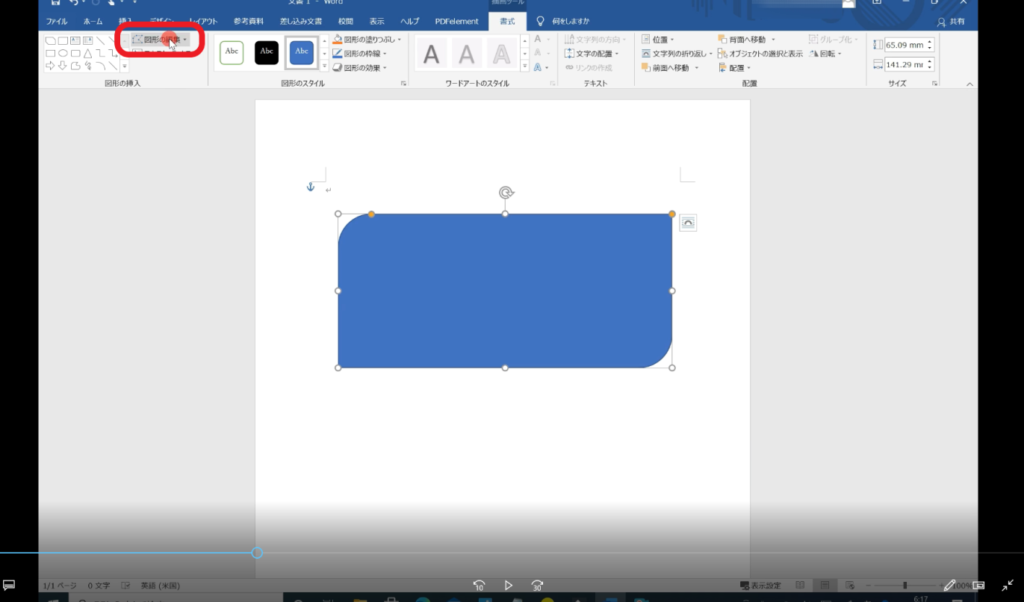1024x602 pixels.
Task: Open 図形の効果 shape effects menu
Action: tap(362, 68)
